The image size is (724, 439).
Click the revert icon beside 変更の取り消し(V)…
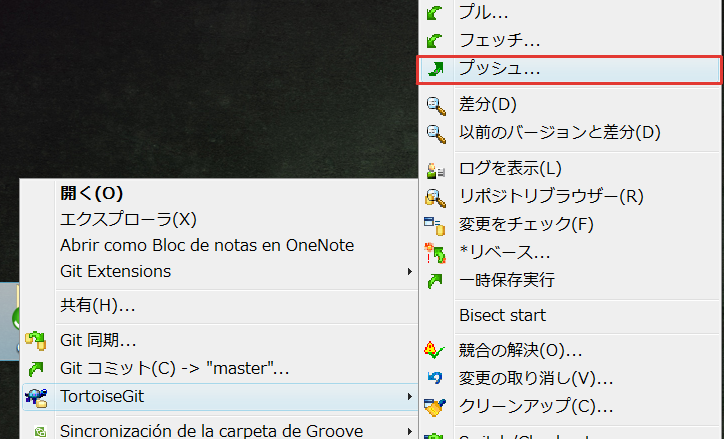tap(434, 378)
